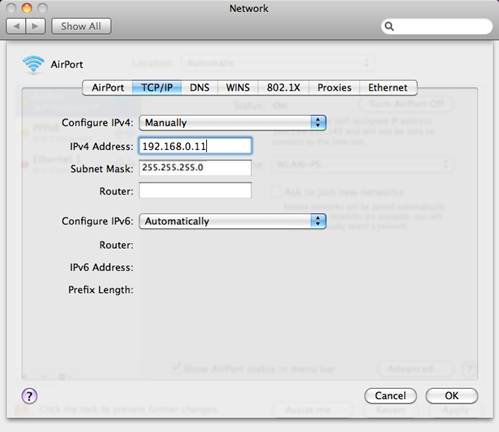The height and width of the screenshot is (432, 499).
Task: Go forward with the right arrow button
Action: (x=35, y=26)
